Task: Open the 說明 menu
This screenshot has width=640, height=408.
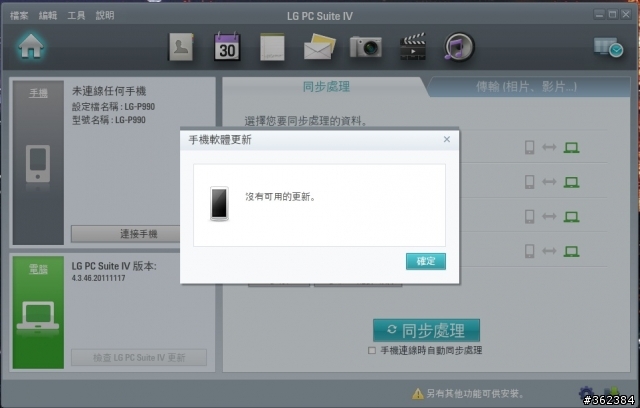Action: (x=105, y=16)
